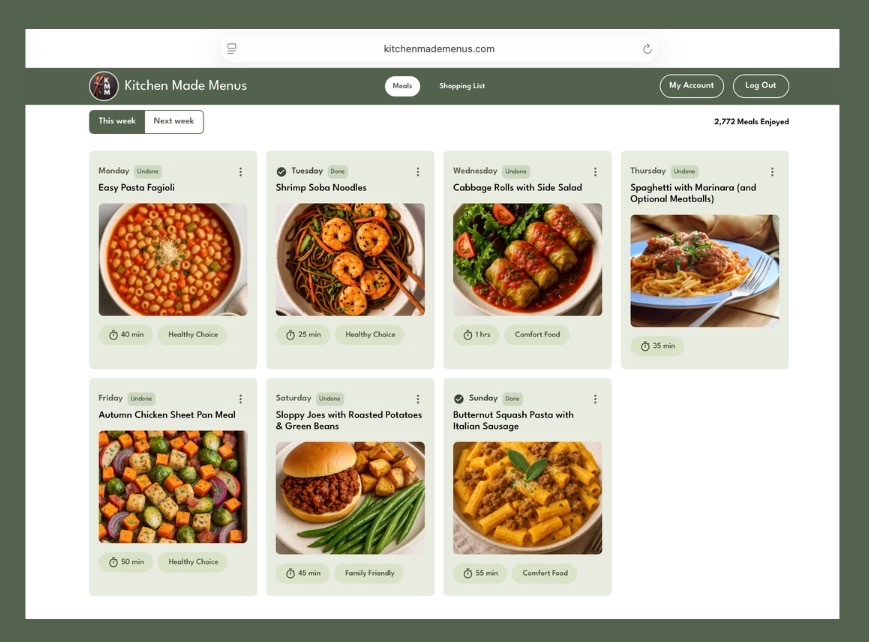This screenshot has height=642, width=869.
Task: Click the clock icon on Cabbage Rolls card
Action: [x=467, y=335]
